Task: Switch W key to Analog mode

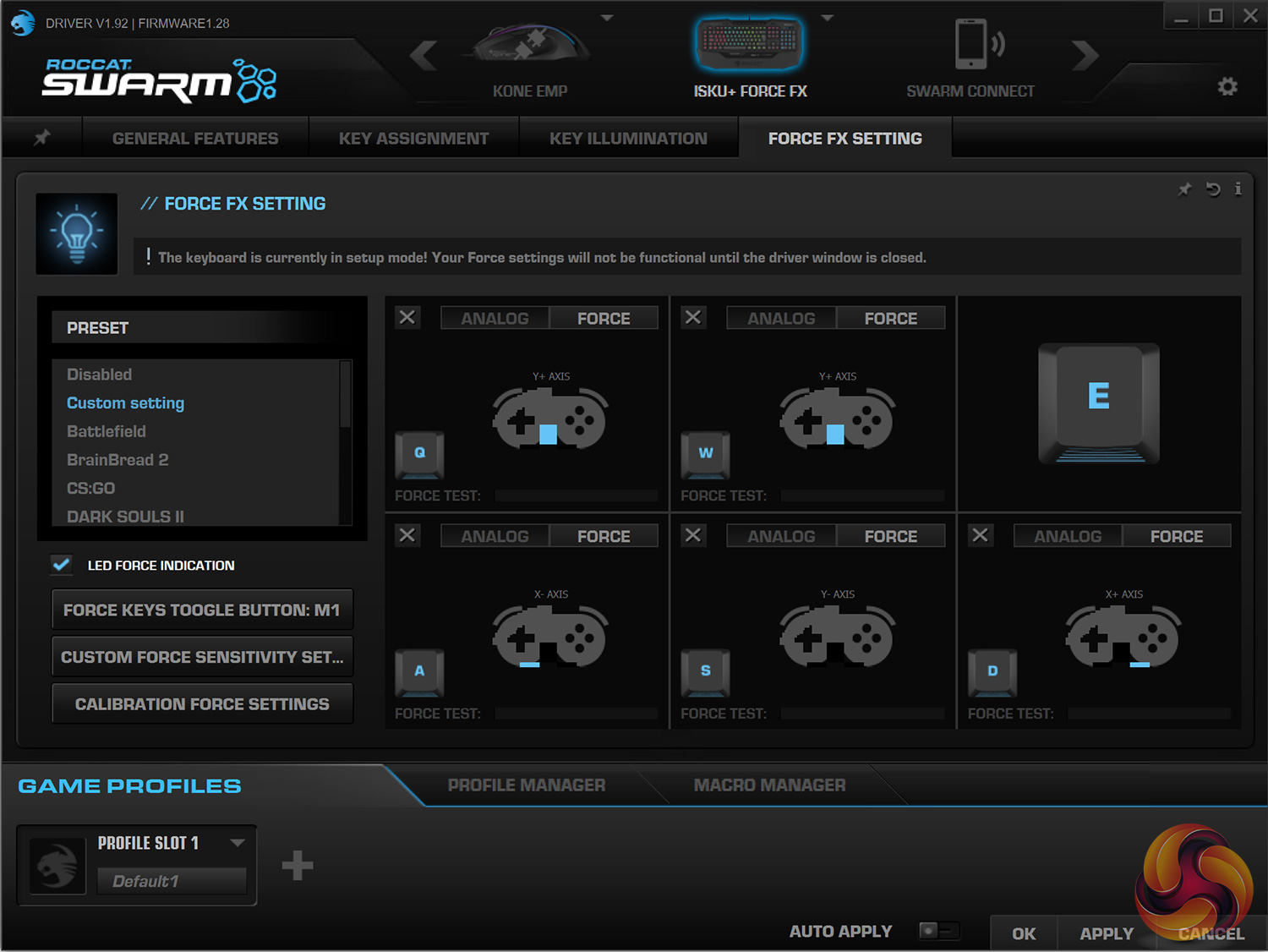Action: (781, 318)
